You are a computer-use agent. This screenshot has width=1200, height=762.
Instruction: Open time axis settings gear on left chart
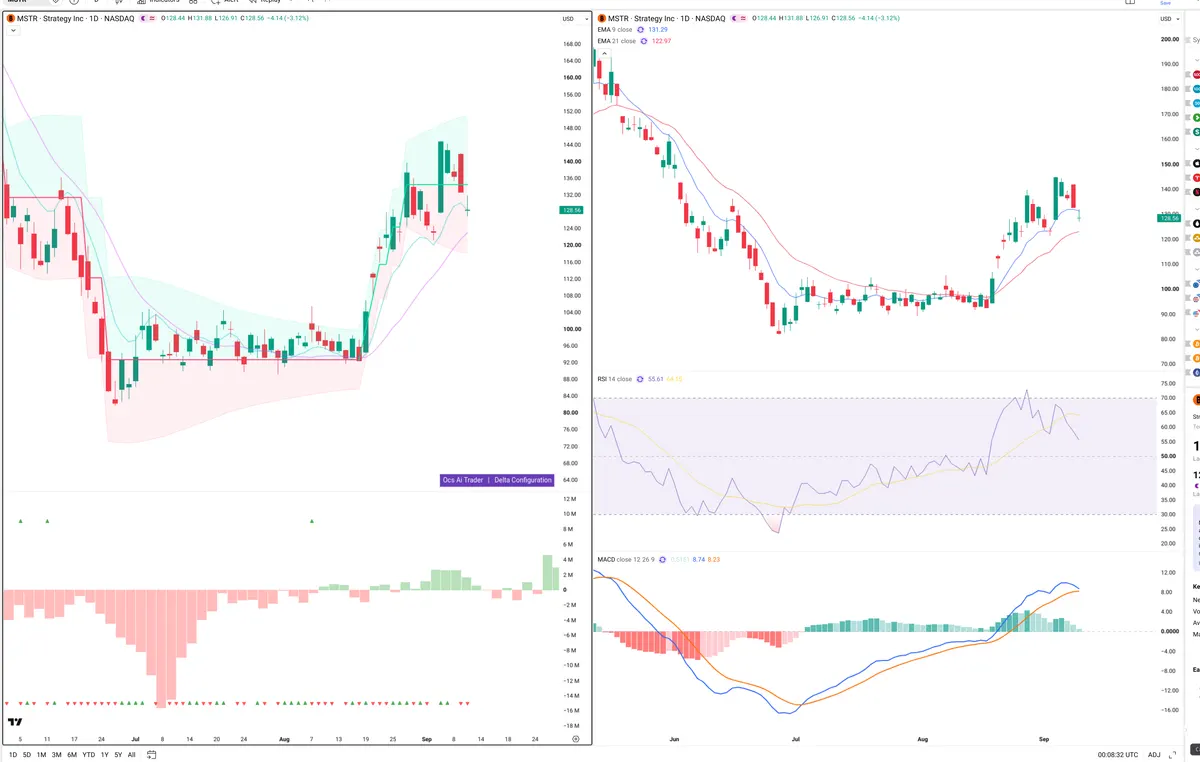pos(575,738)
